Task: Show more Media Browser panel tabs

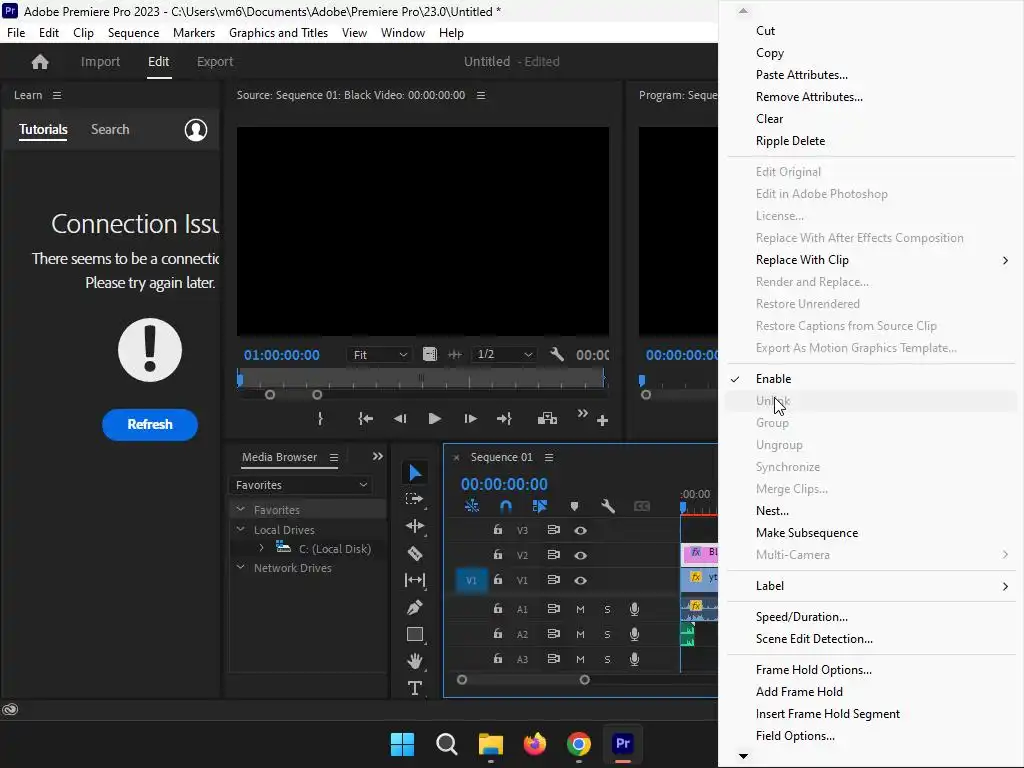Action: point(377,456)
